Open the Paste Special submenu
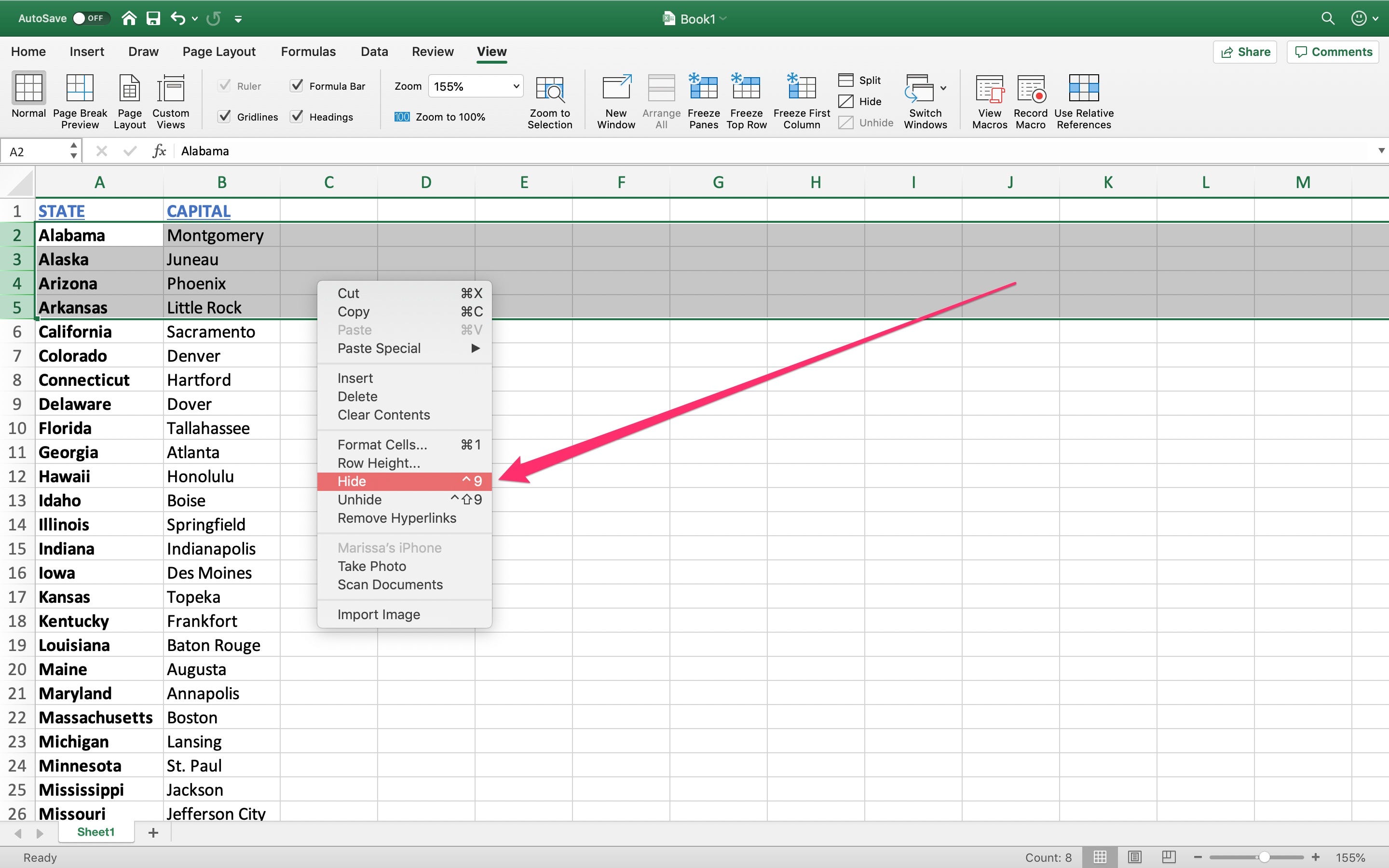 tap(405, 349)
